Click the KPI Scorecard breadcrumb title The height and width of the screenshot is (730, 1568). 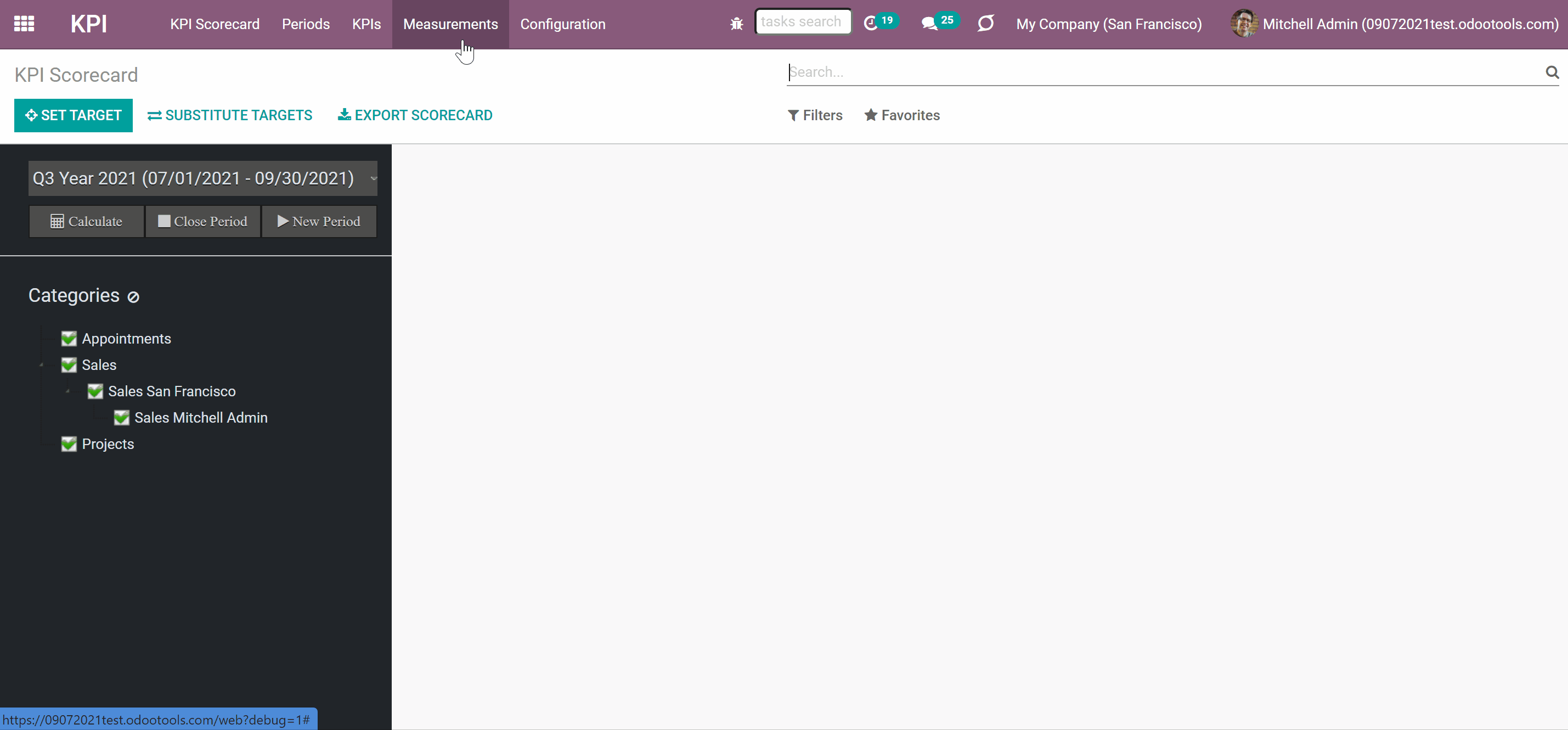[x=76, y=75]
